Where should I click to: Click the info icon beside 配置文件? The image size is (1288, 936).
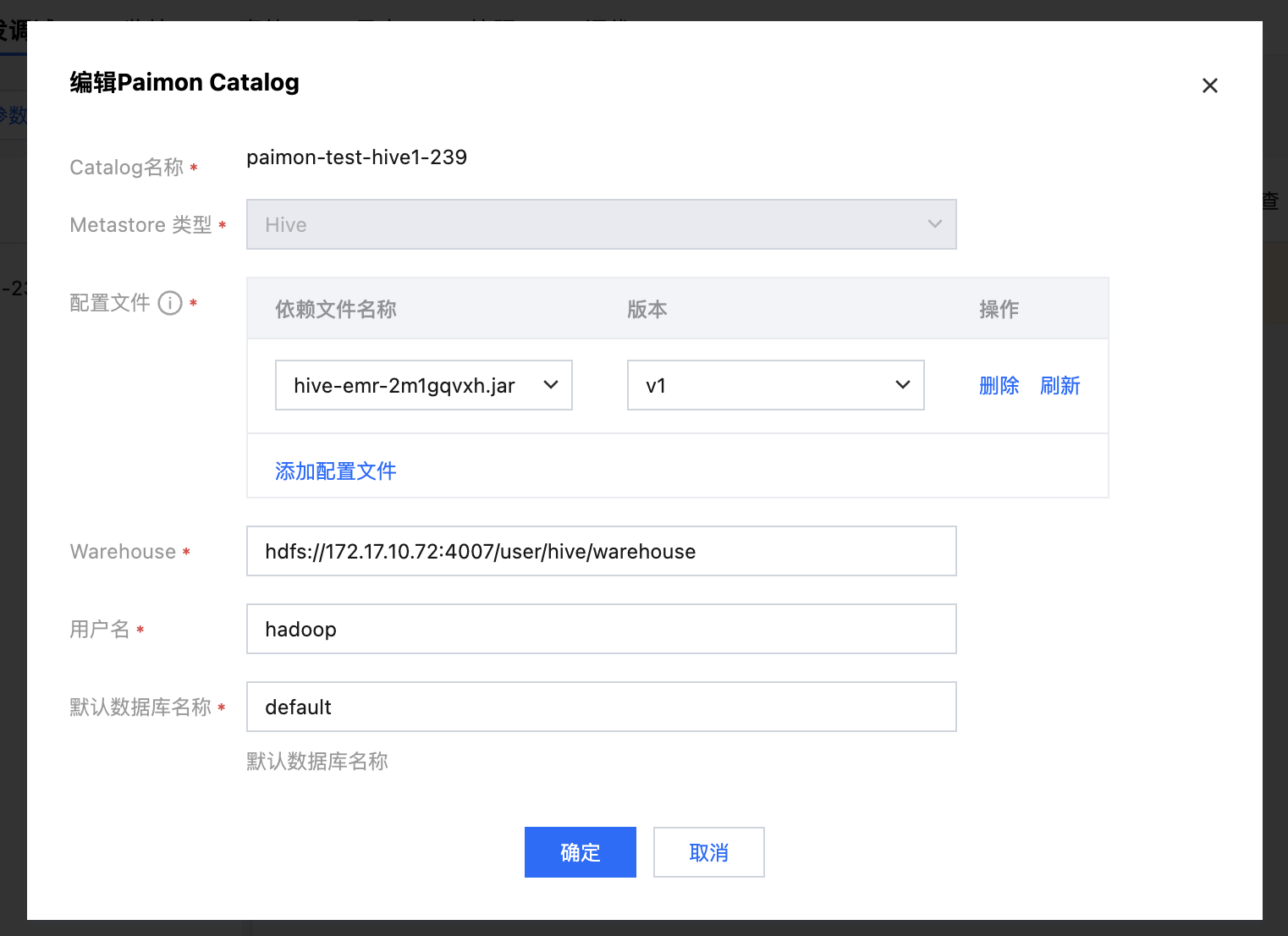tap(170, 303)
